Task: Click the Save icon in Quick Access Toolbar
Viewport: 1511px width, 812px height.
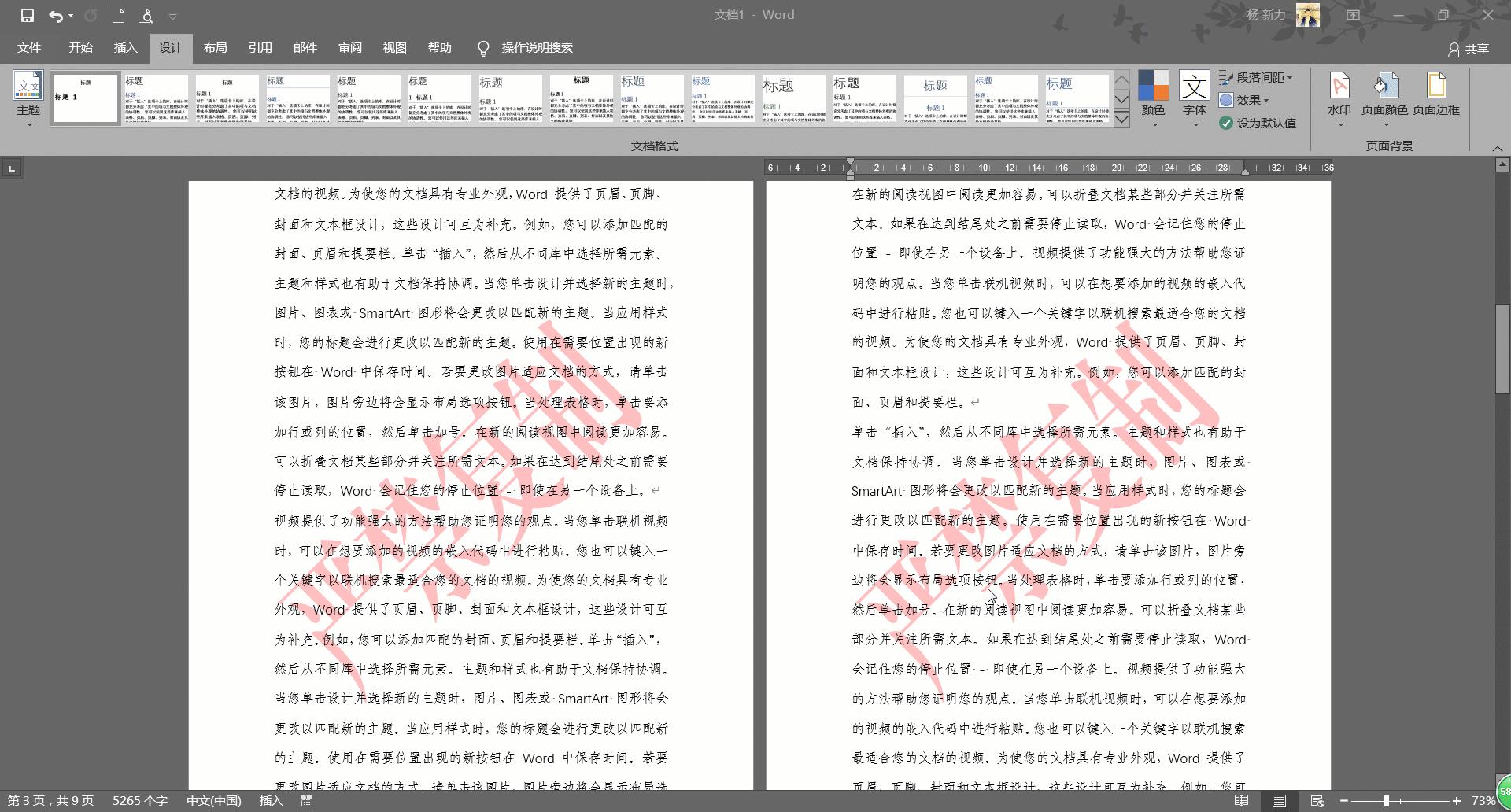Action: (28, 14)
